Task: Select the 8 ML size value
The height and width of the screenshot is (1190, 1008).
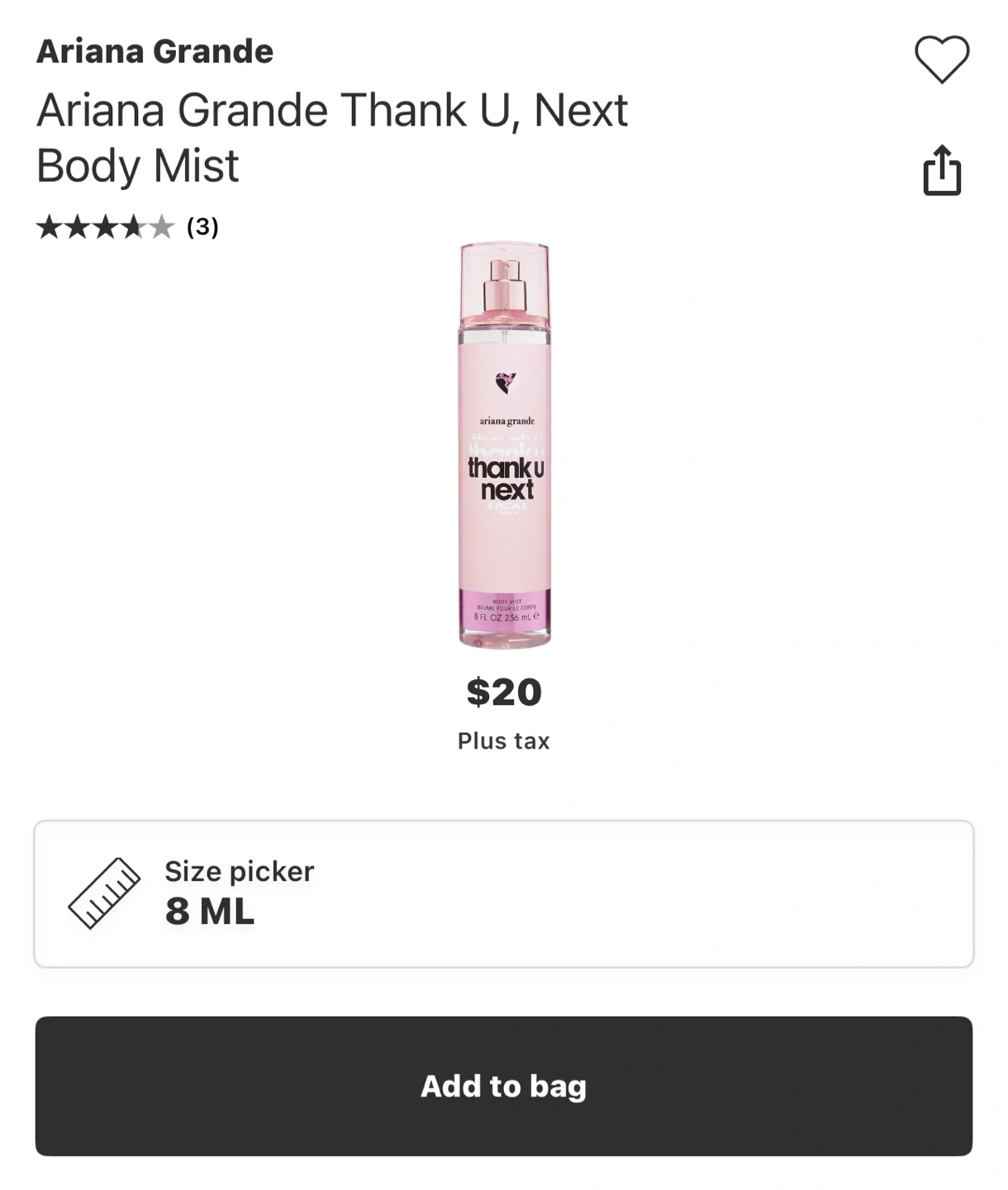Action: coord(210,912)
